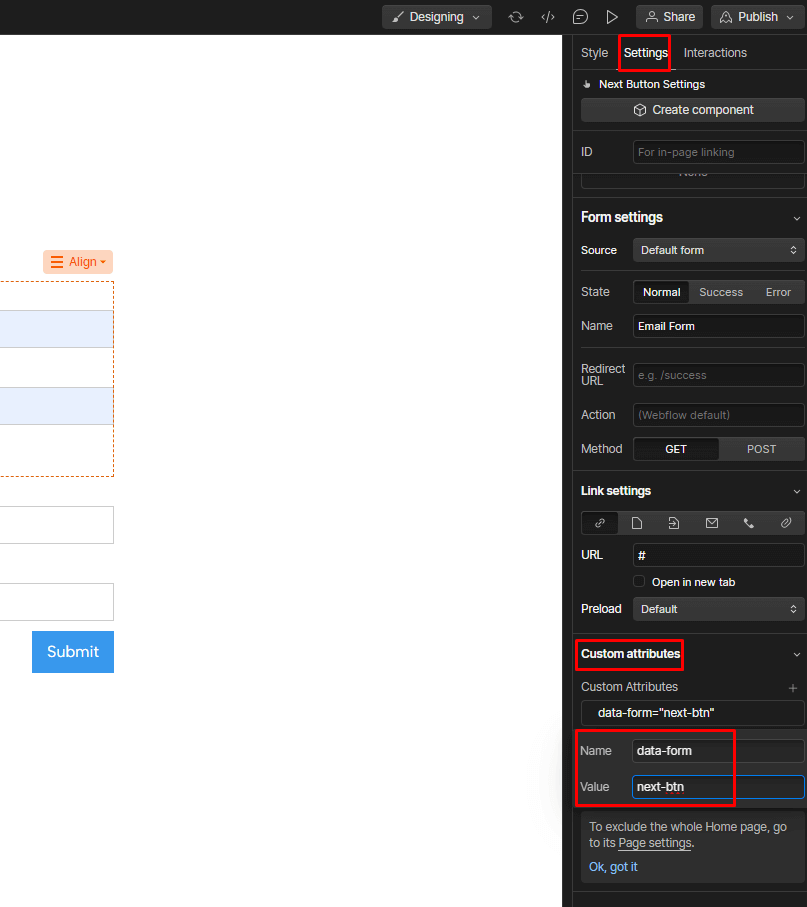Click the preview play icon
This screenshot has height=907, width=807.
pyautogui.click(x=612, y=17)
